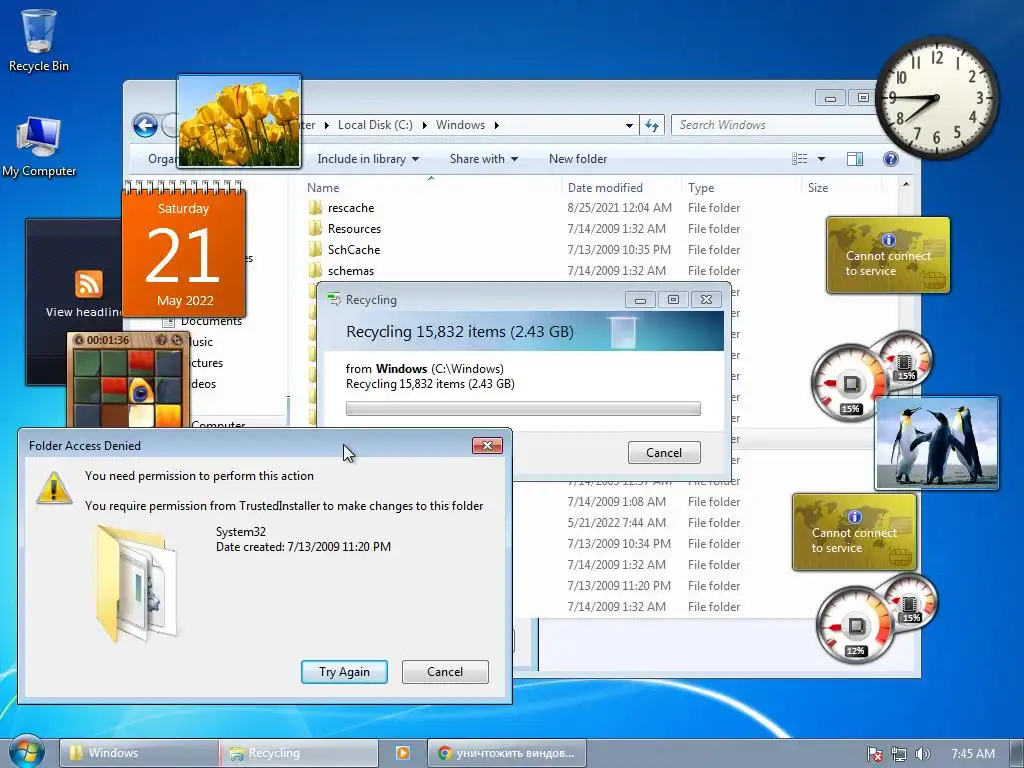The height and width of the screenshot is (768, 1024).
Task: Click the media player taskbar icon
Action: 403,753
